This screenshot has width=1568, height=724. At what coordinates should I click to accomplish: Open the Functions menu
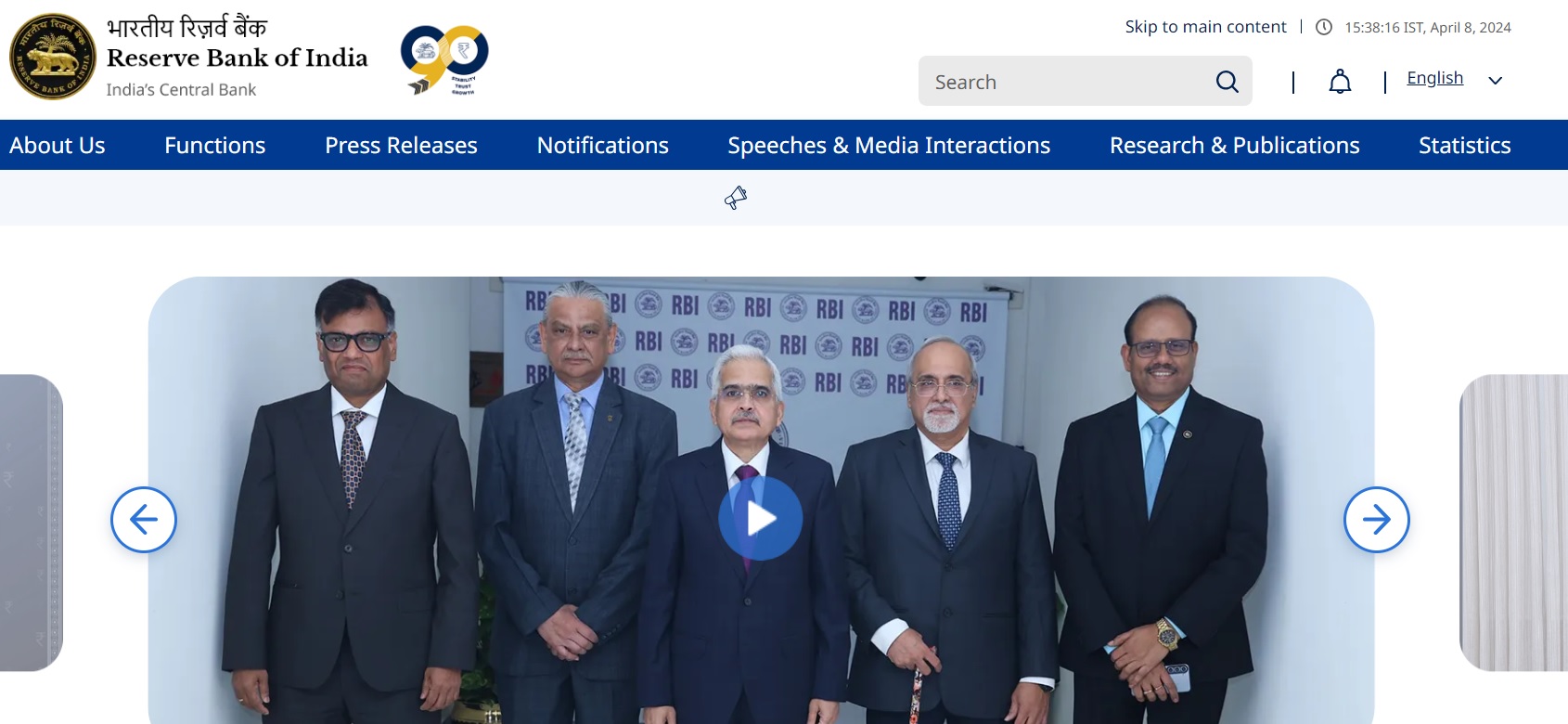(x=215, y=145)
